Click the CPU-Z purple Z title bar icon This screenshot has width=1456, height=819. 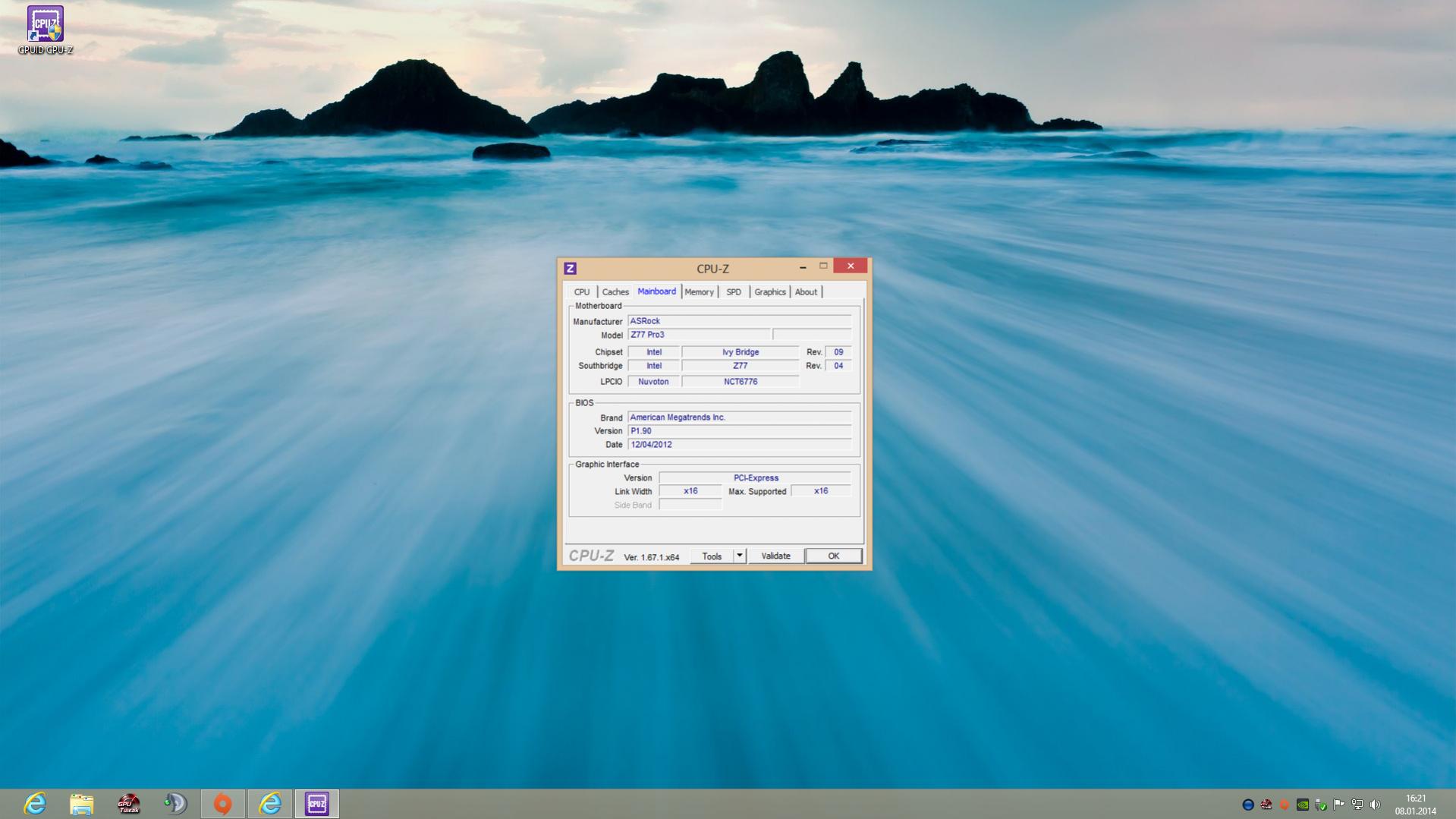click(x=571, y=269)
